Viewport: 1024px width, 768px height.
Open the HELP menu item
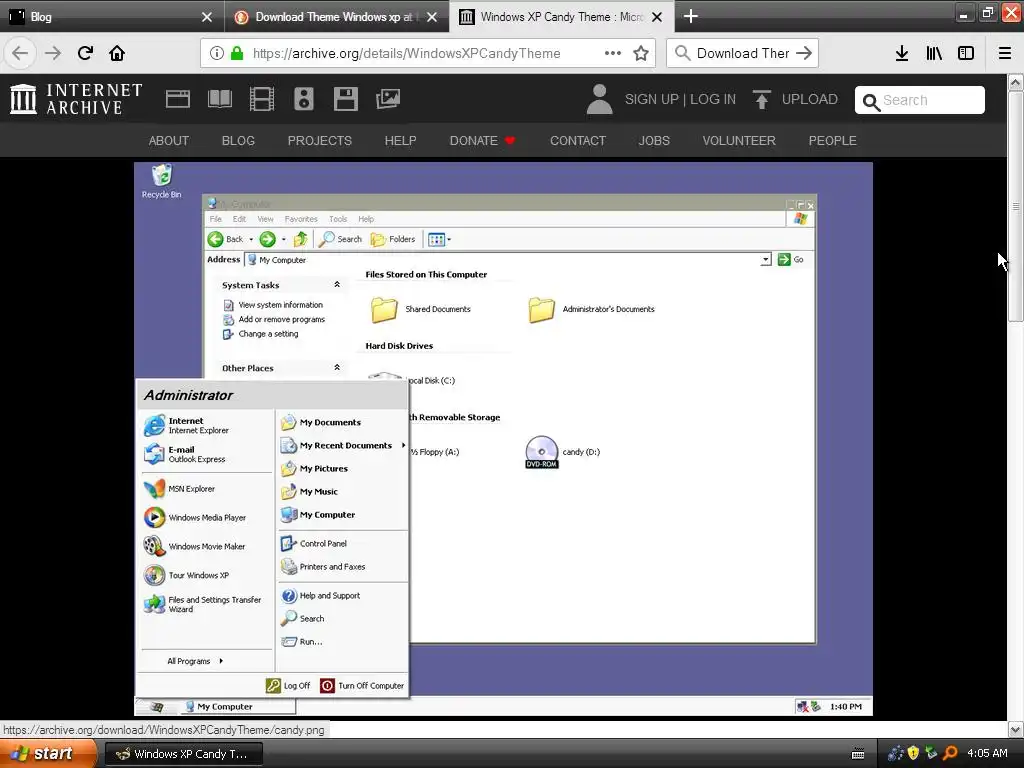pyautogui.click(x=400, y=140)
